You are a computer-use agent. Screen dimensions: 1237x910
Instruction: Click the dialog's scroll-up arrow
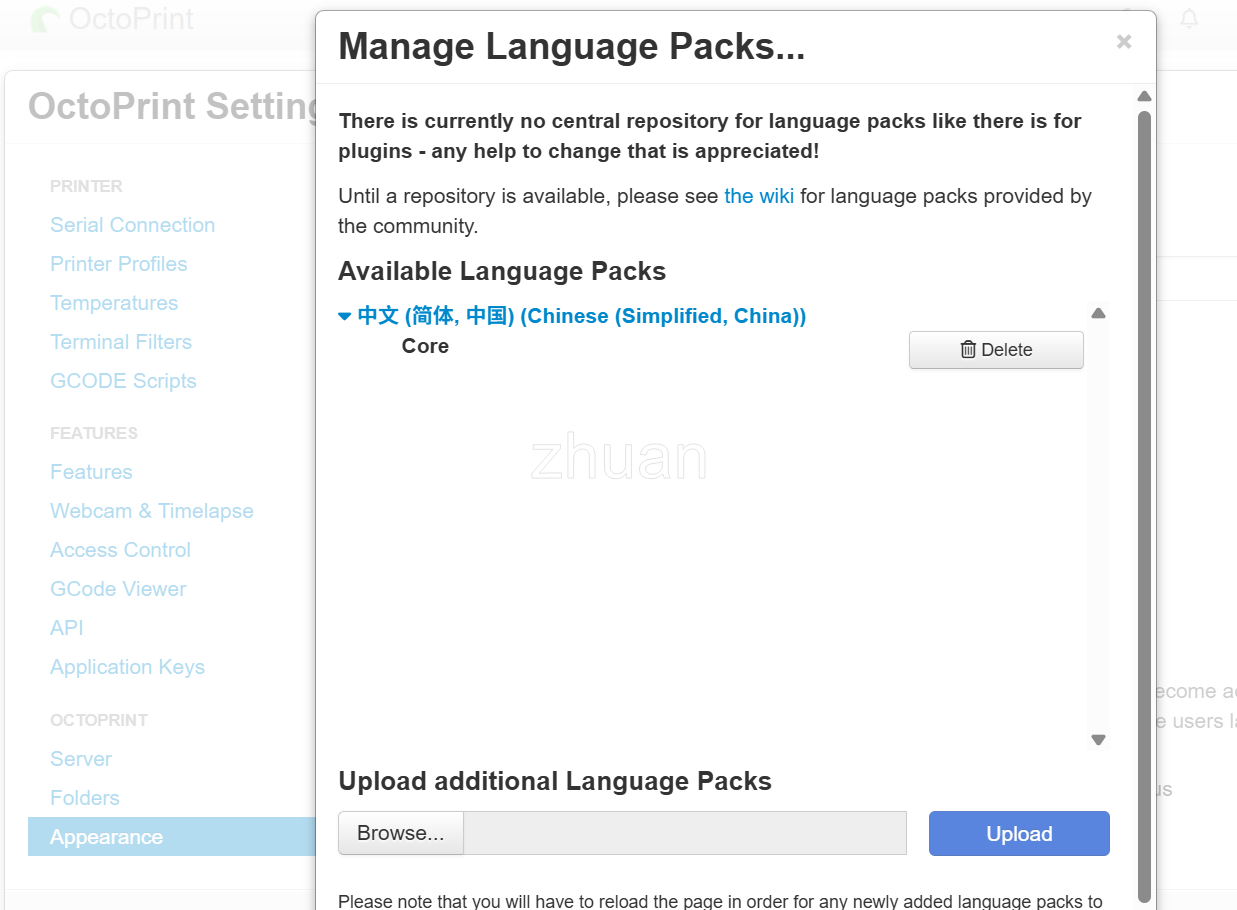point(1145,96)
